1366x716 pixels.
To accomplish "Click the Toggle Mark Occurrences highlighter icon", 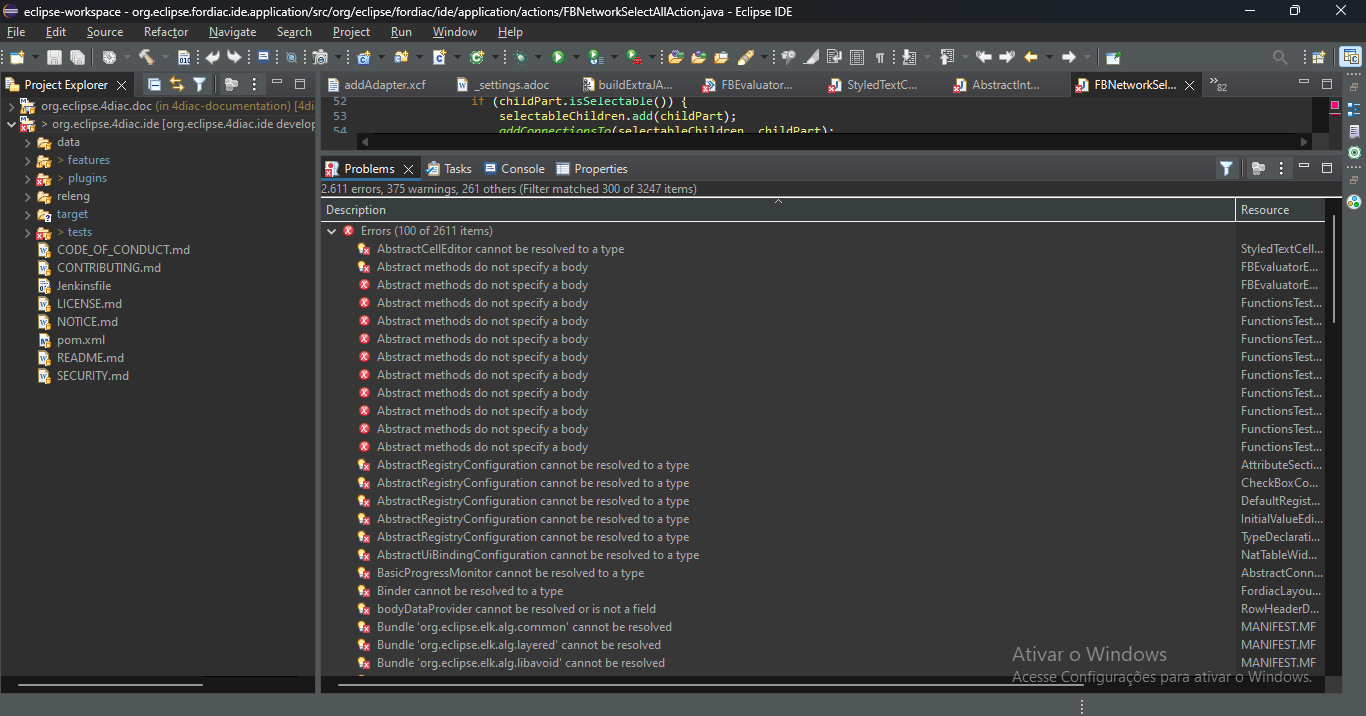I will coord(811,57).
